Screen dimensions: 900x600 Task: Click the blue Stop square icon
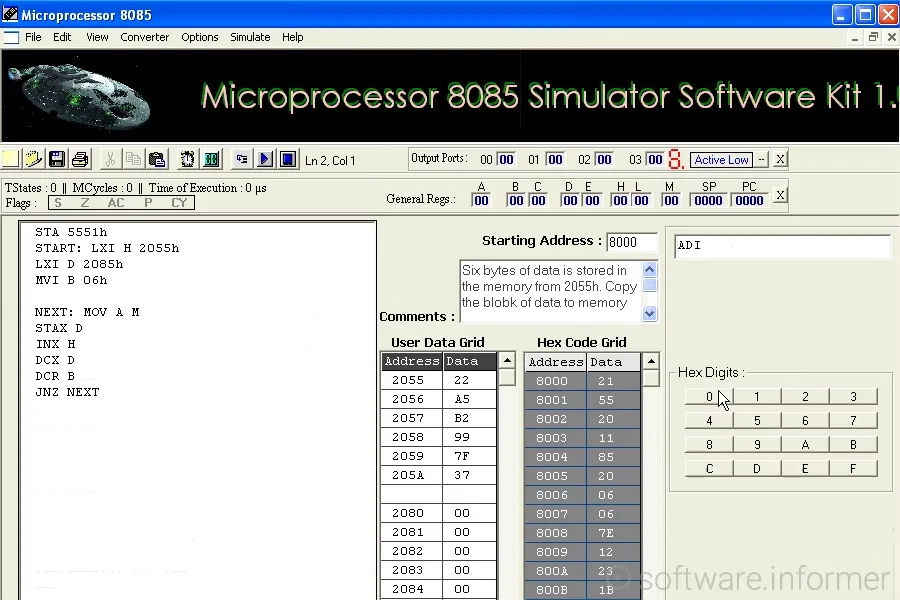point(288,159)
